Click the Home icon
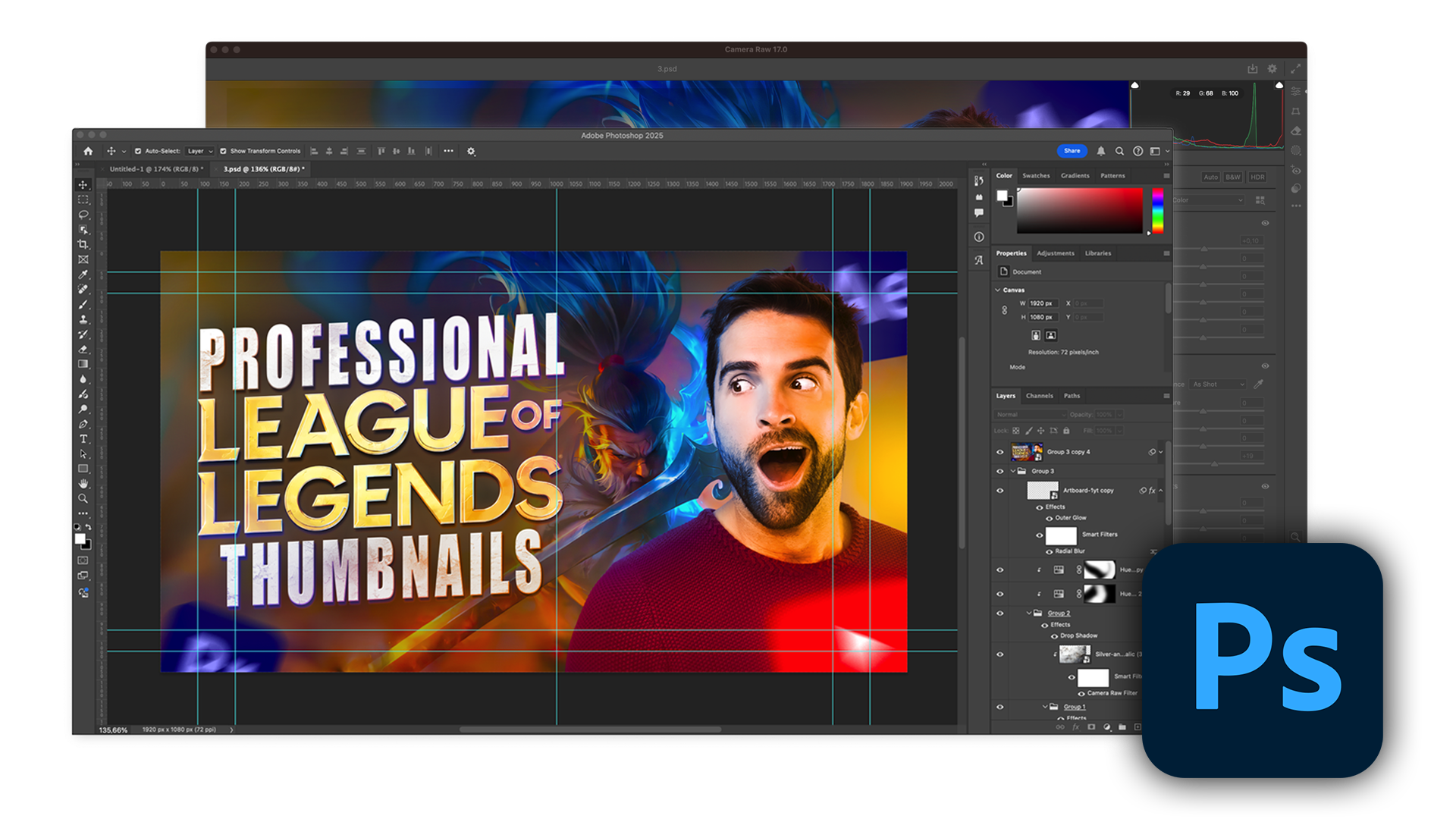 point(88,151)
